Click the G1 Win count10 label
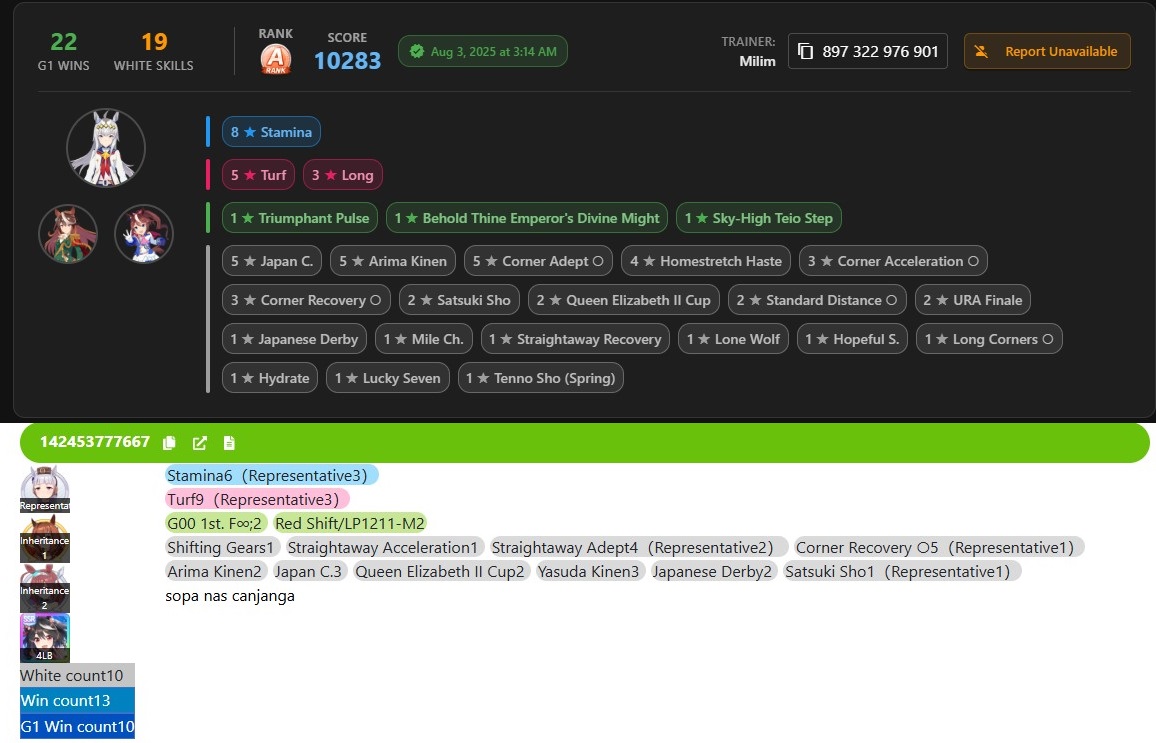This screenshot has width=1156, height=743. (x=77, y=726)
